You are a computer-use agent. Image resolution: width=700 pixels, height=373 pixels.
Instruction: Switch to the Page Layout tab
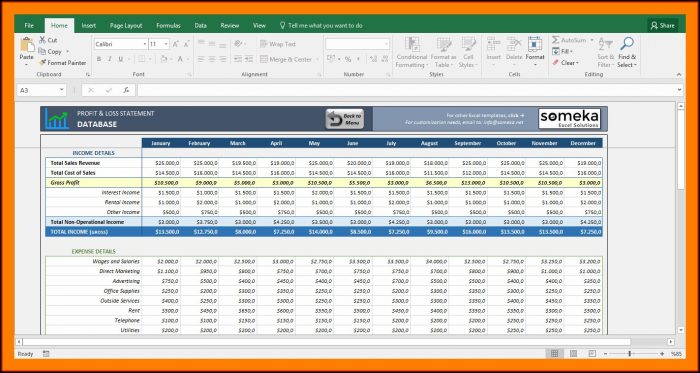(126, 25)
